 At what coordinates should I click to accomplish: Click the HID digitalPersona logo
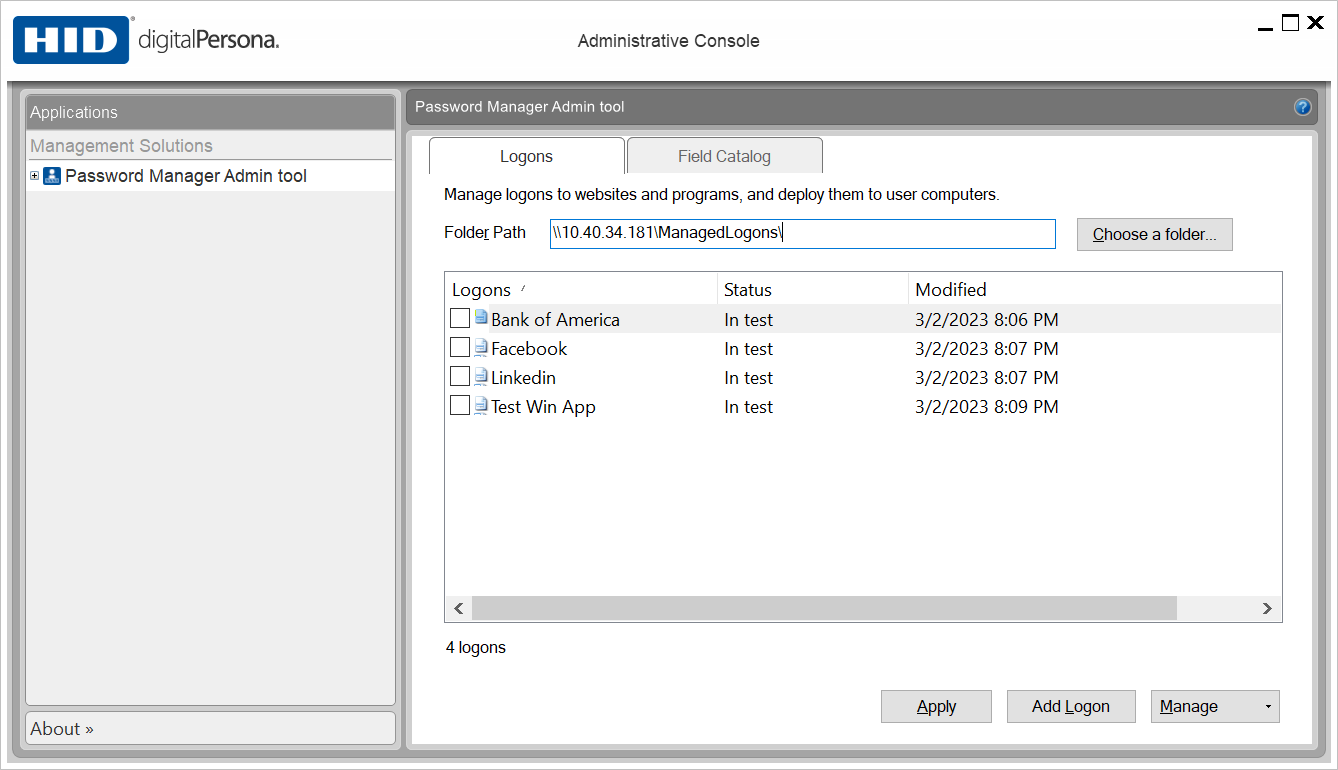click(146, 40)
